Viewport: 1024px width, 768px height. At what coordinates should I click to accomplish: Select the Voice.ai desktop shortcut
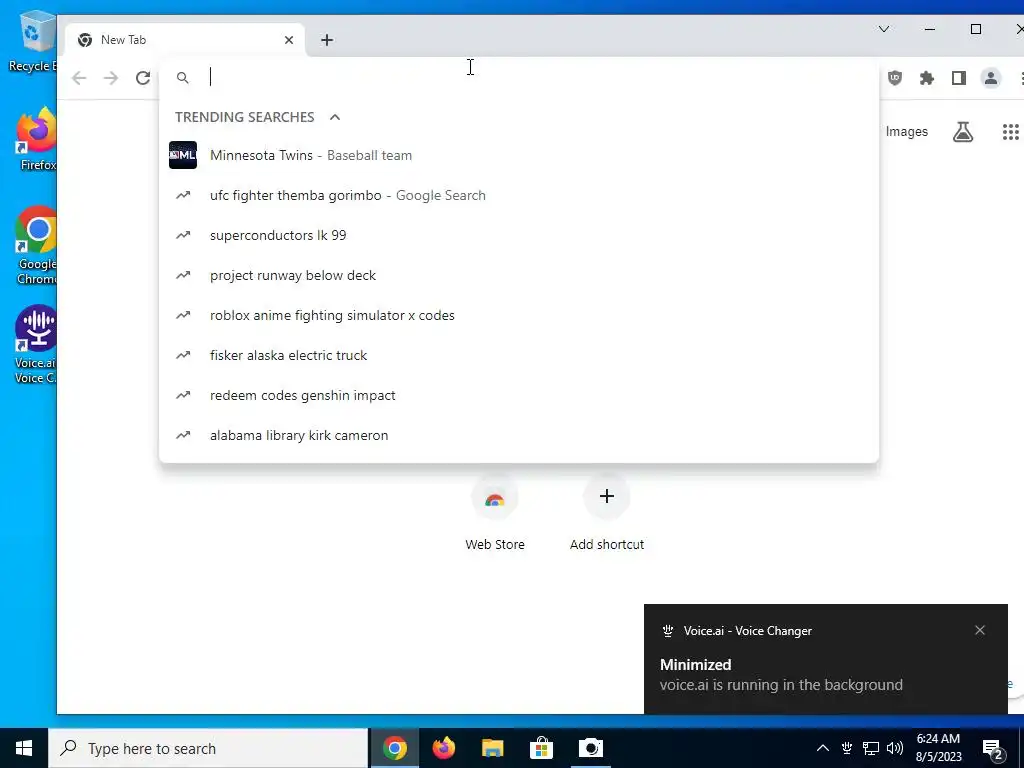[36, 345]
